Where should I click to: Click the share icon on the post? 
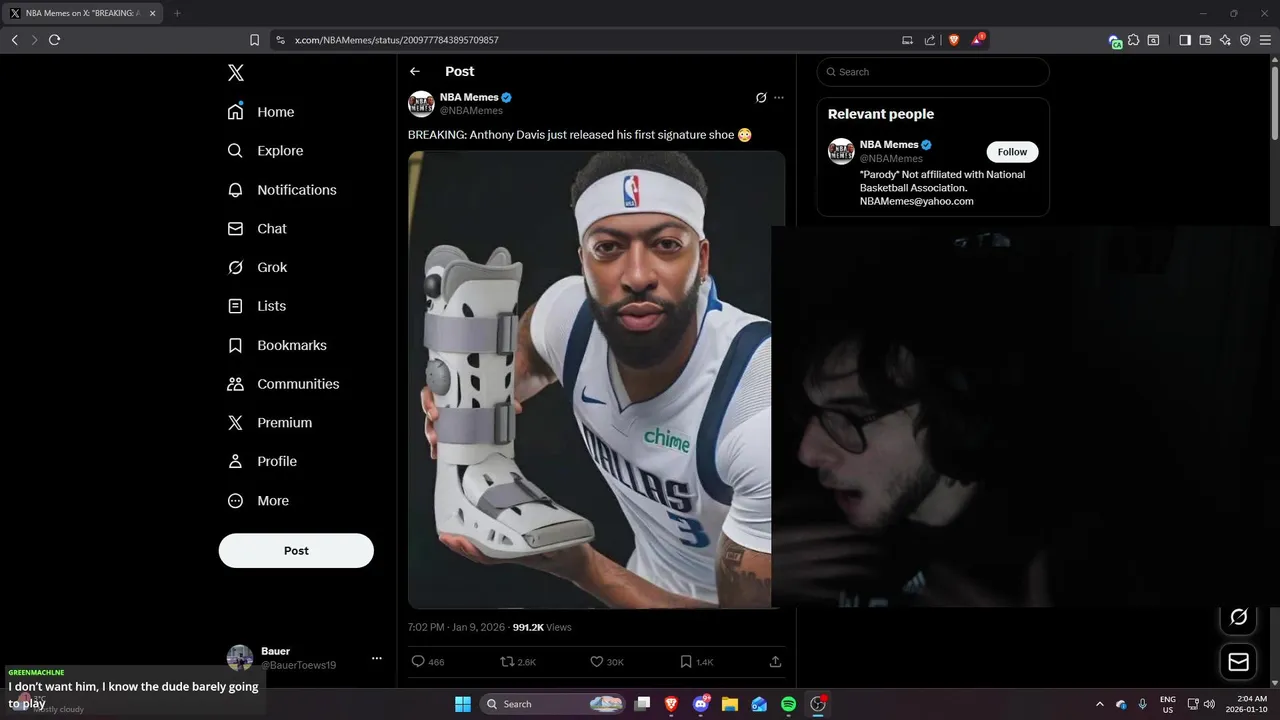pyautogui.click(x=775, y=662)
